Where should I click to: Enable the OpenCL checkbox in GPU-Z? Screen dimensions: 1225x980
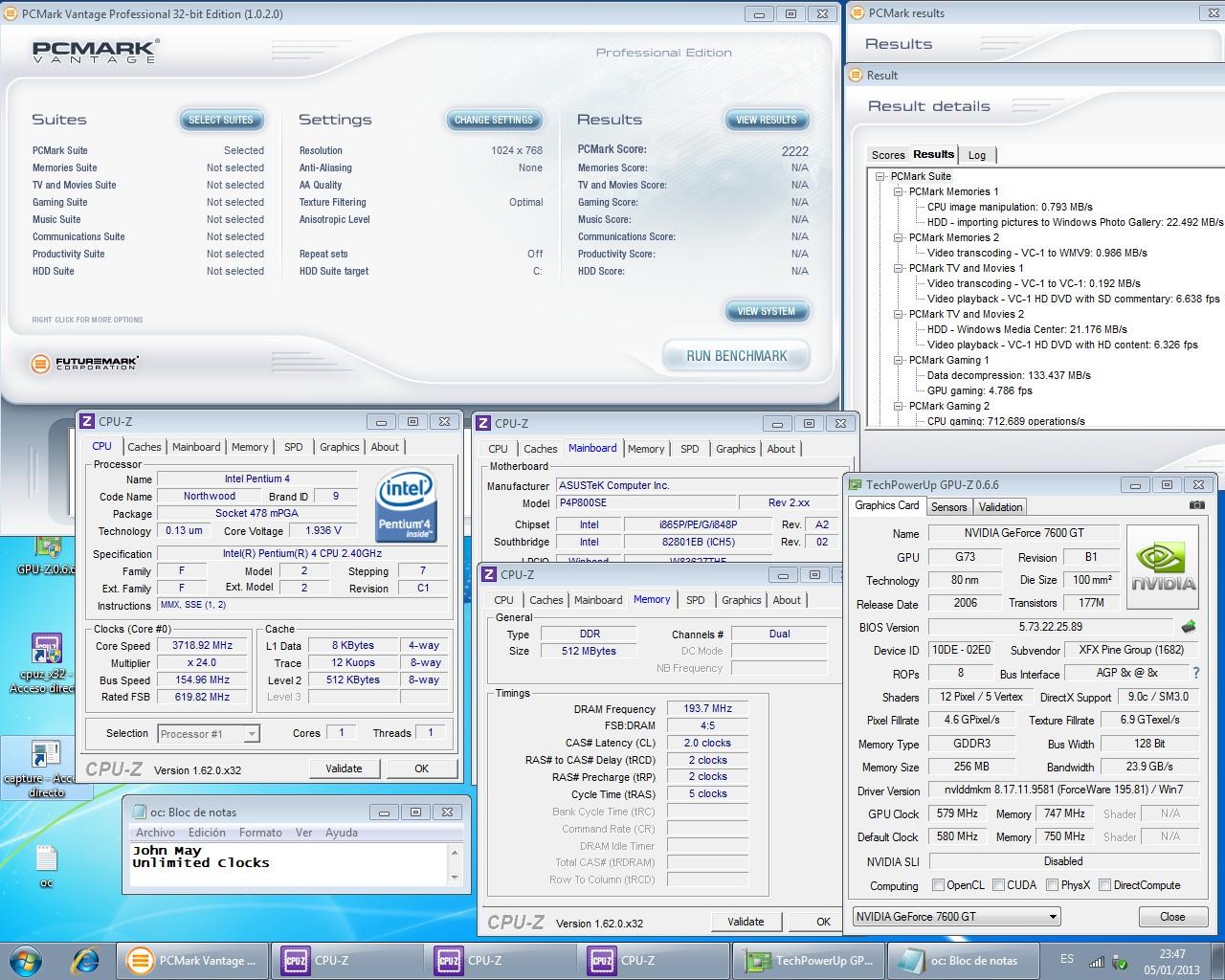pyautogui.click(x=938, y=885)
